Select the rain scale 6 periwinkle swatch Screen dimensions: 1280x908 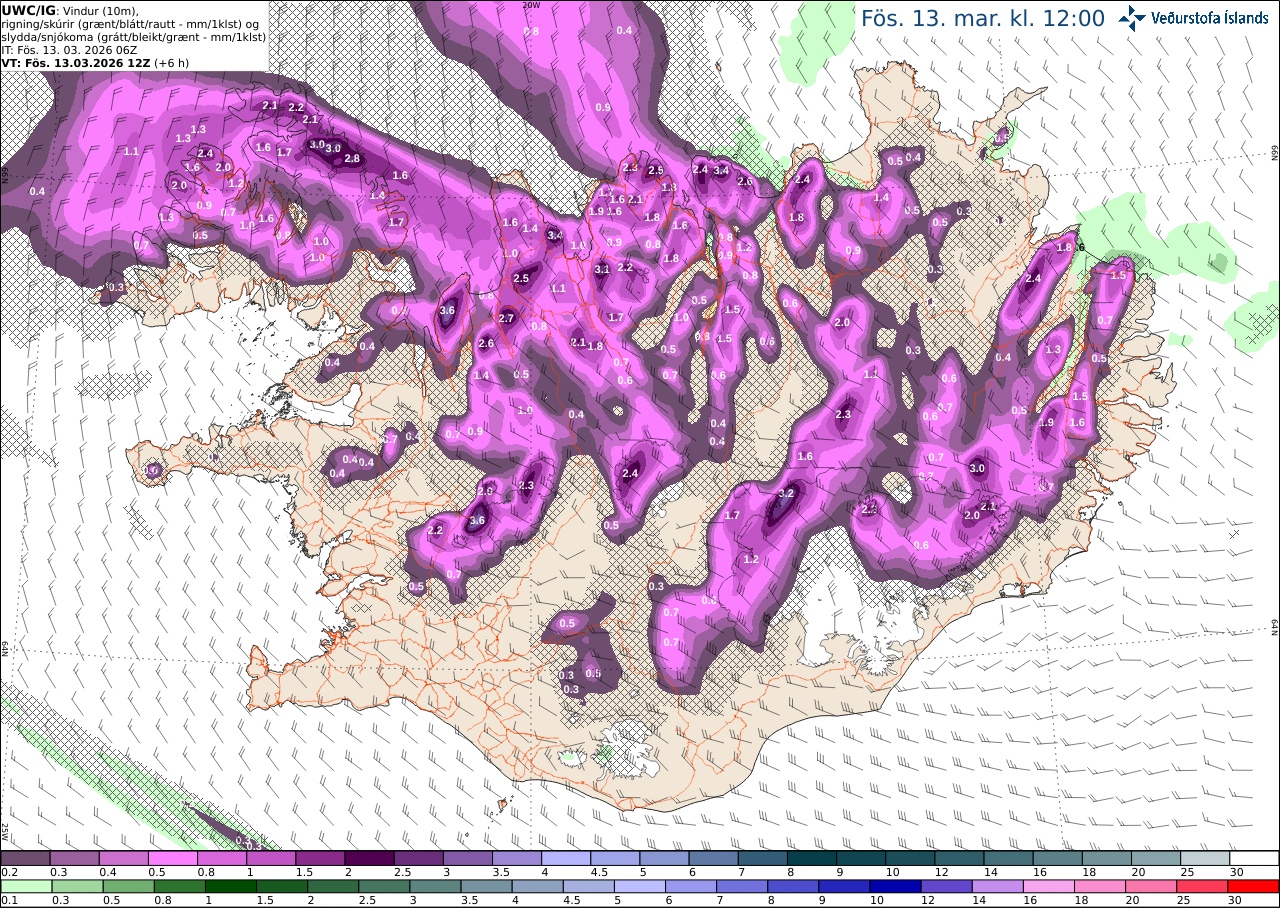(x=691, y=886)
